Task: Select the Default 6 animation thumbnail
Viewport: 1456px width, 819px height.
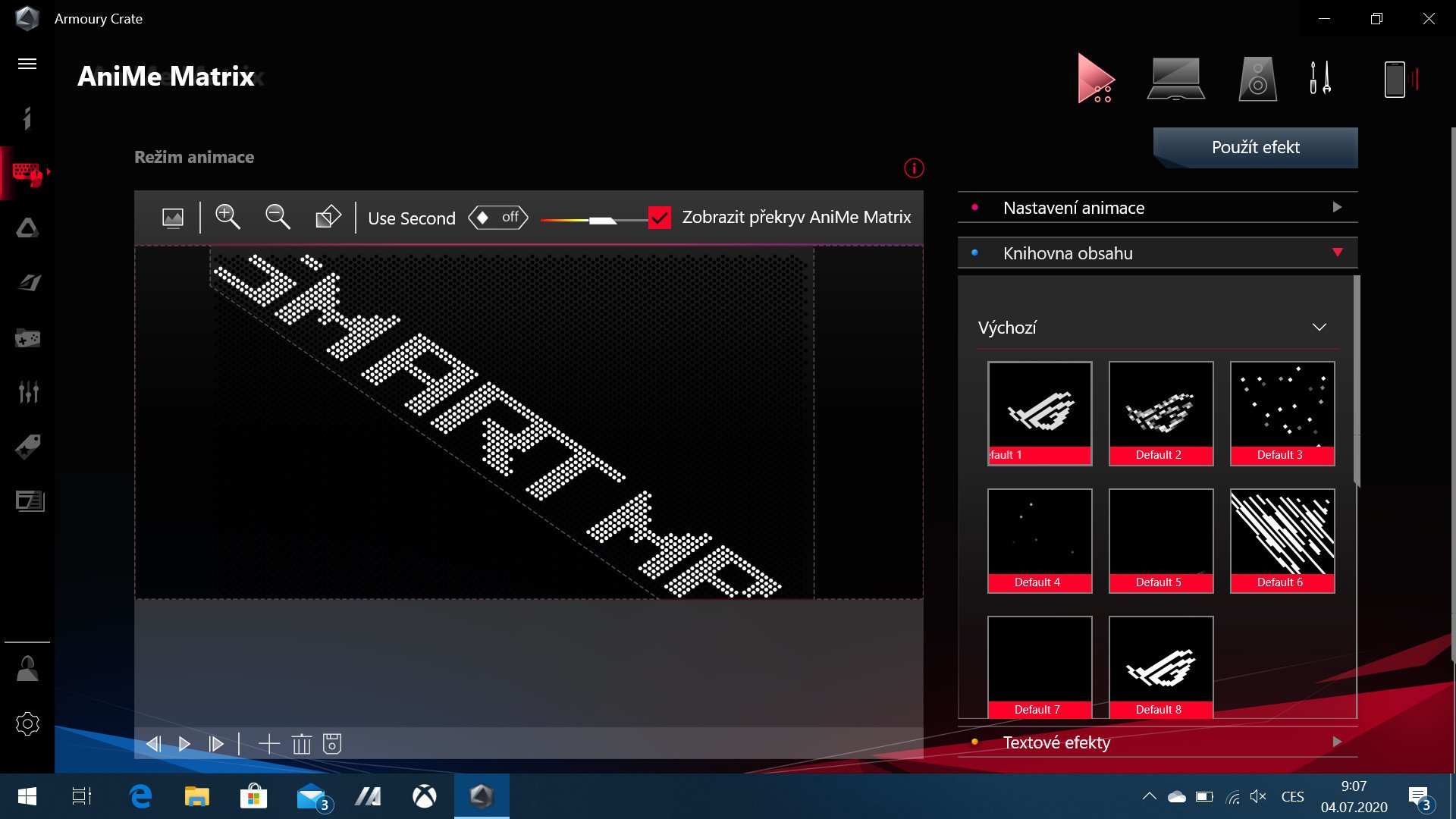Action: click(x=1282, y=541)
